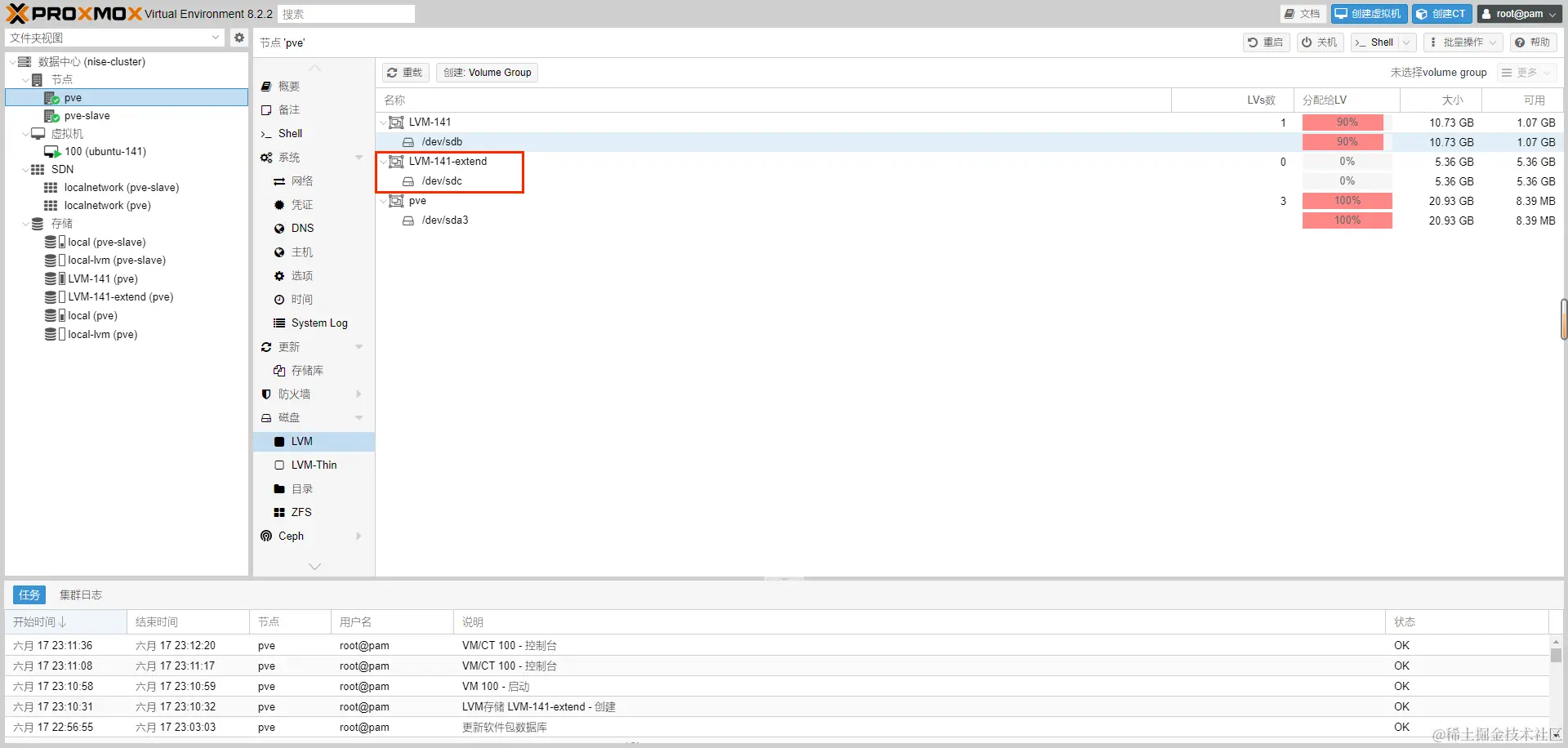Open the 选项 options menu item
Screen dimensions: 1568x748
tap(314, 276)
